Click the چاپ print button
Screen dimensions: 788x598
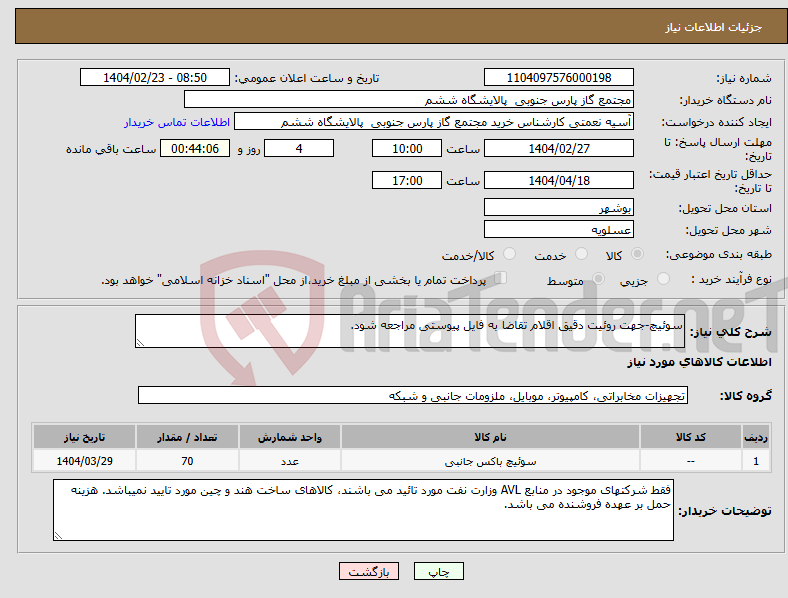tap(439, 571)
